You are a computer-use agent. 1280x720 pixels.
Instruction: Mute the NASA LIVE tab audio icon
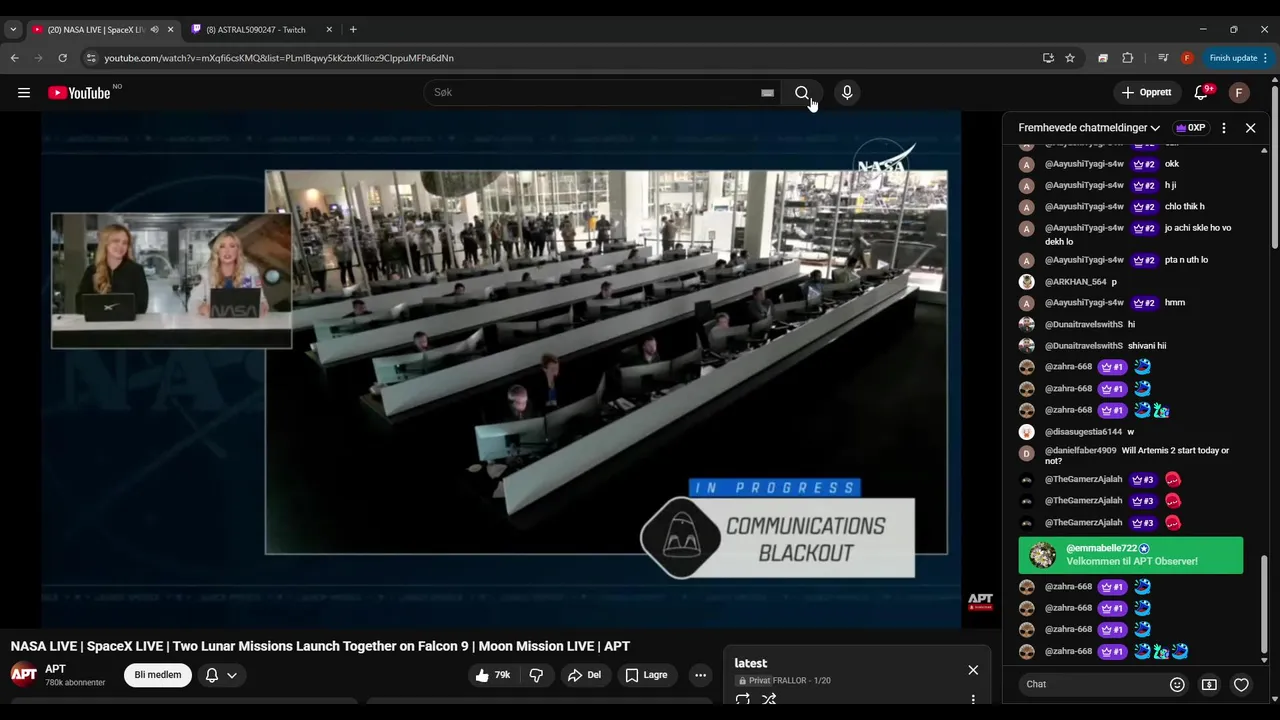154,30
